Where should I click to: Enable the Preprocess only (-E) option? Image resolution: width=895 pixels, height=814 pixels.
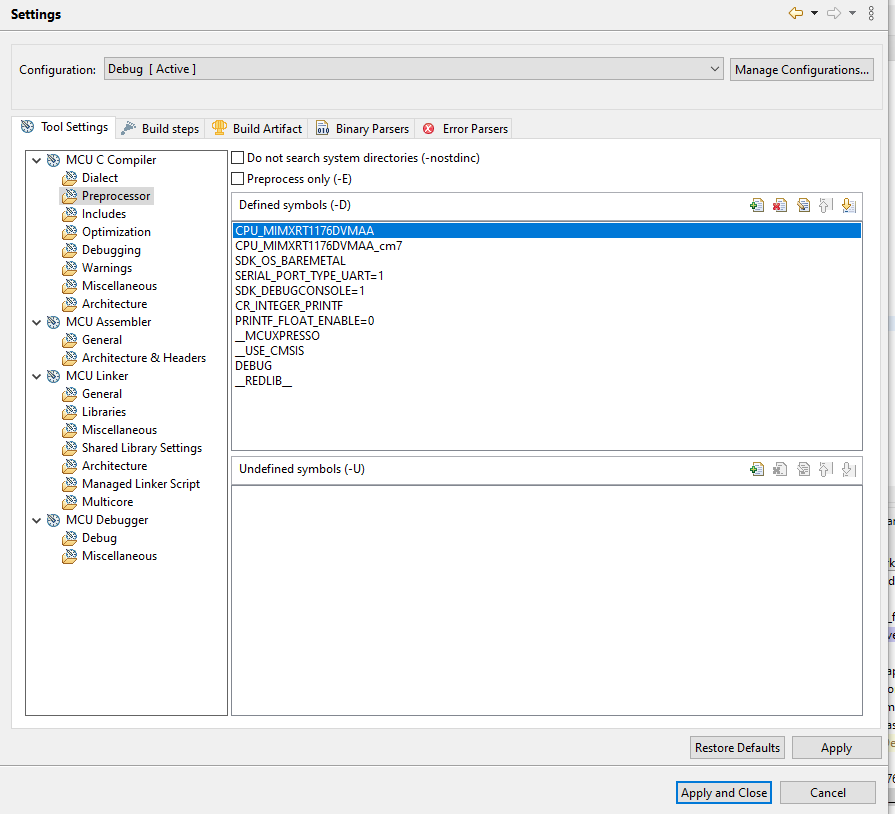click(x=237, y=177)
